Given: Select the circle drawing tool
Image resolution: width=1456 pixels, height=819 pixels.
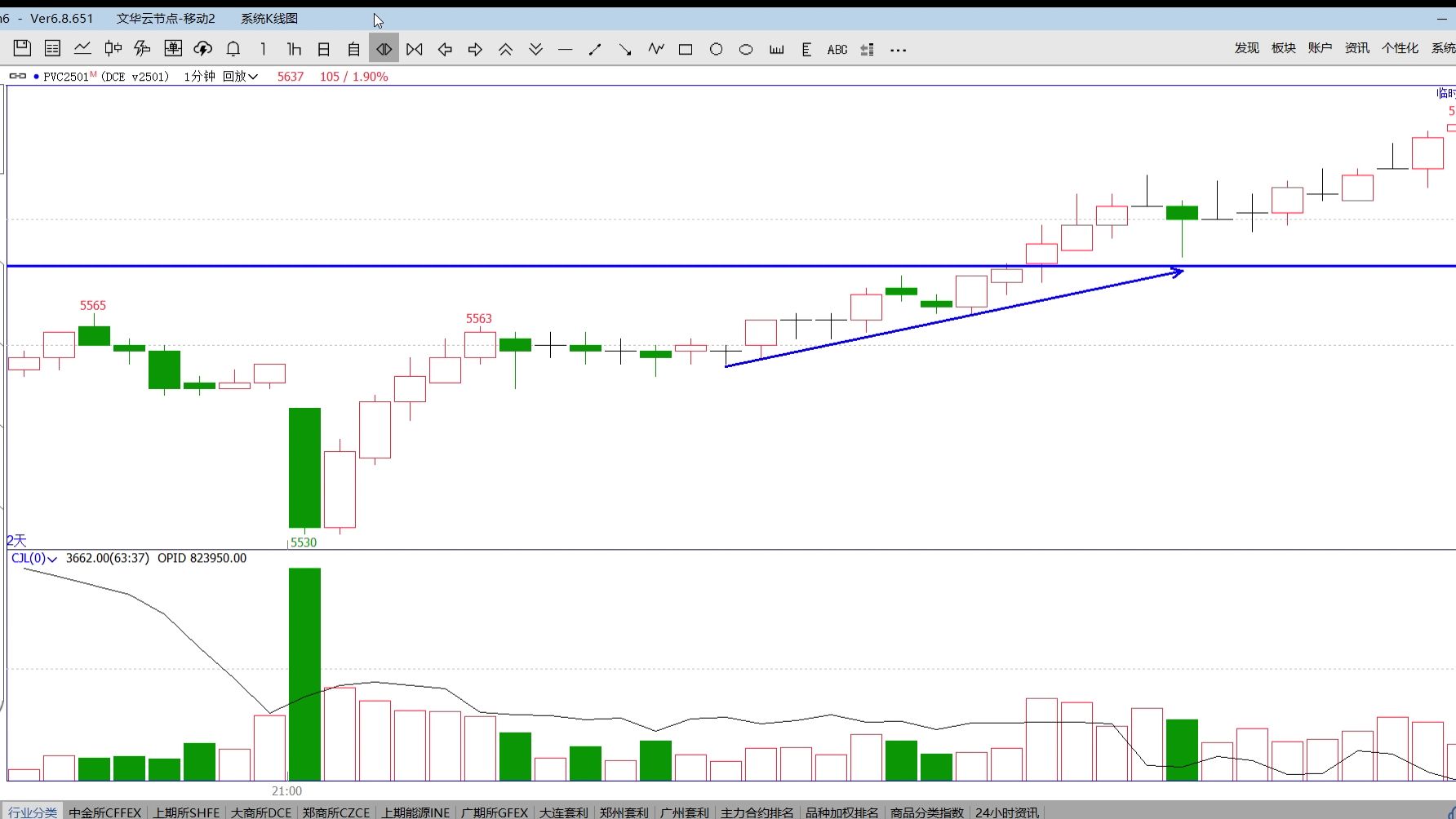Looking at the screenshot, I should pos(716,50).
